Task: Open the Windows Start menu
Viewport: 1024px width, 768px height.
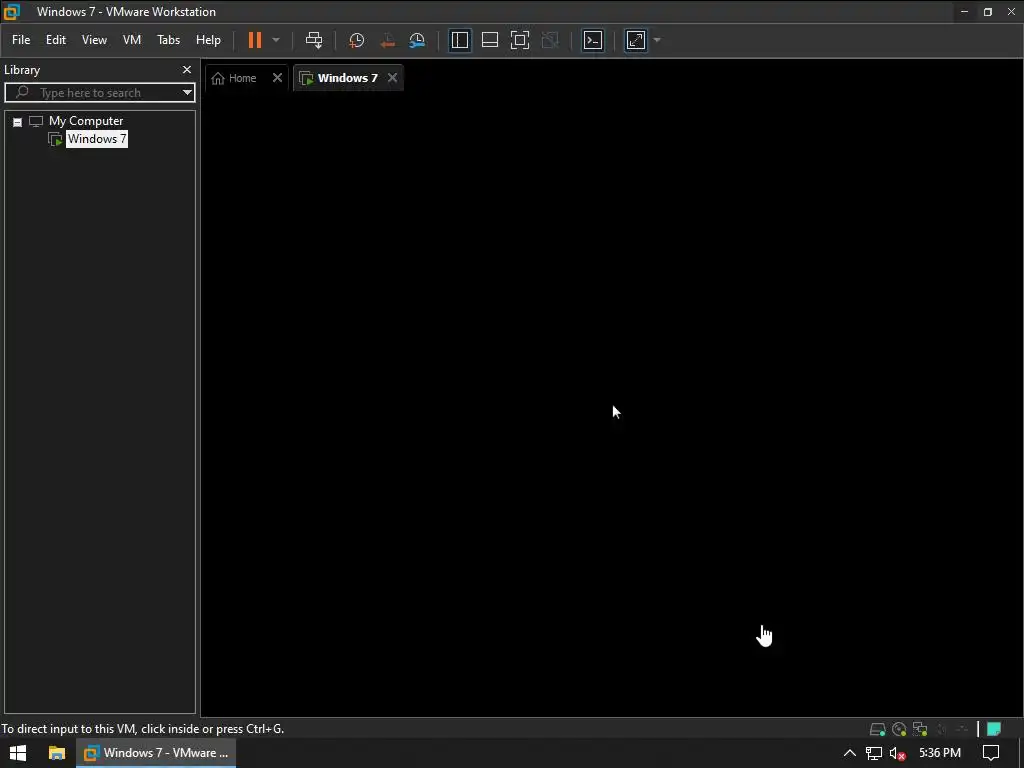Action: (18, 753)
